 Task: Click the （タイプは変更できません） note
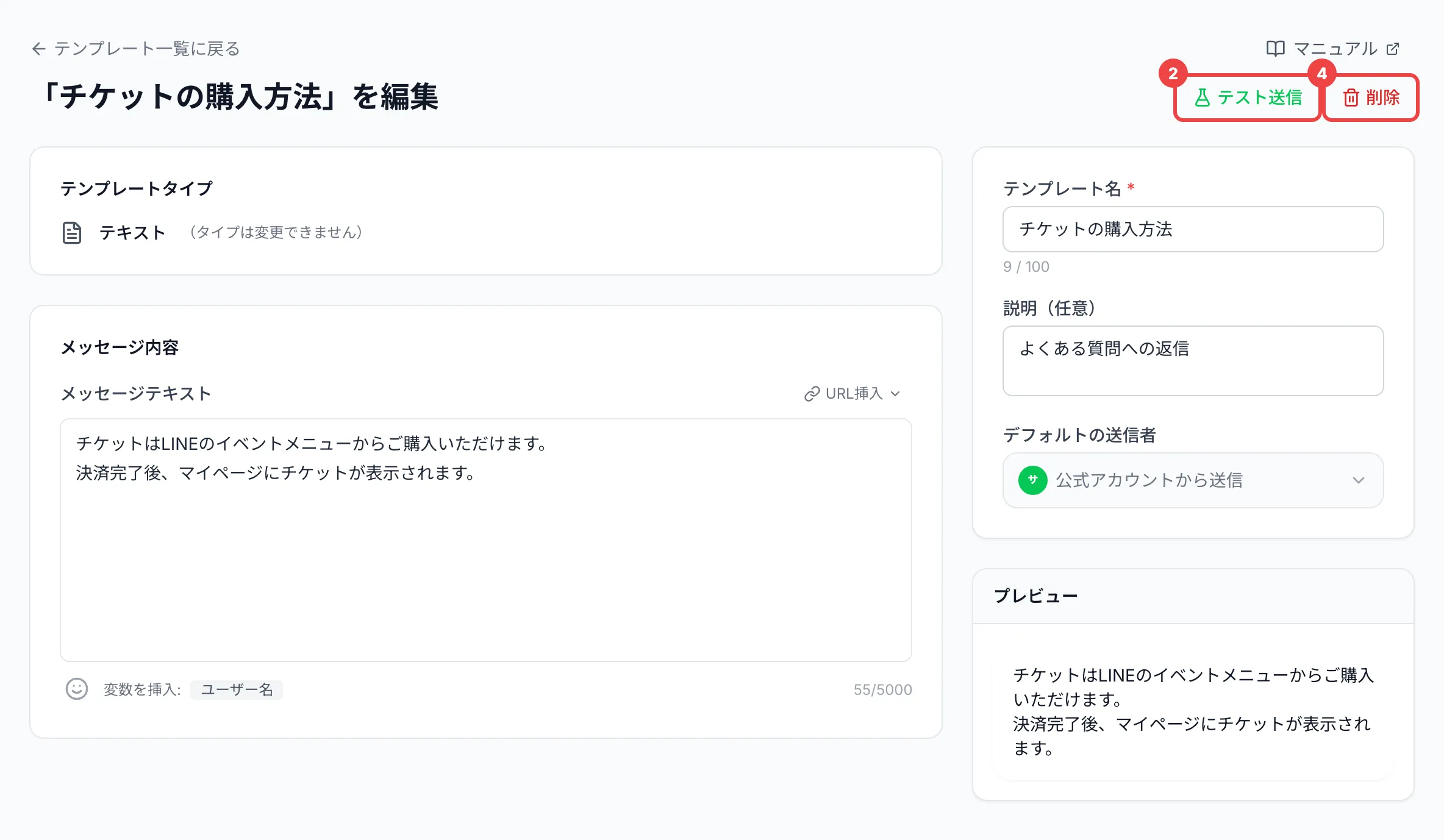[276, 232]
